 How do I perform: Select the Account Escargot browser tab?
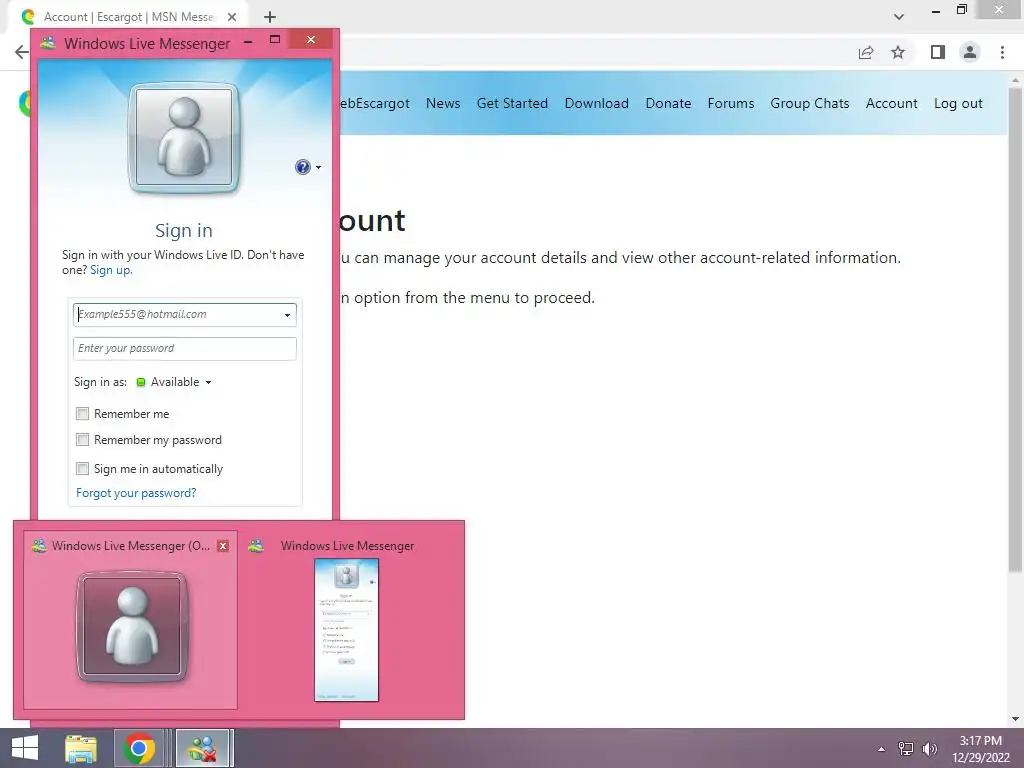click(129, 17)
